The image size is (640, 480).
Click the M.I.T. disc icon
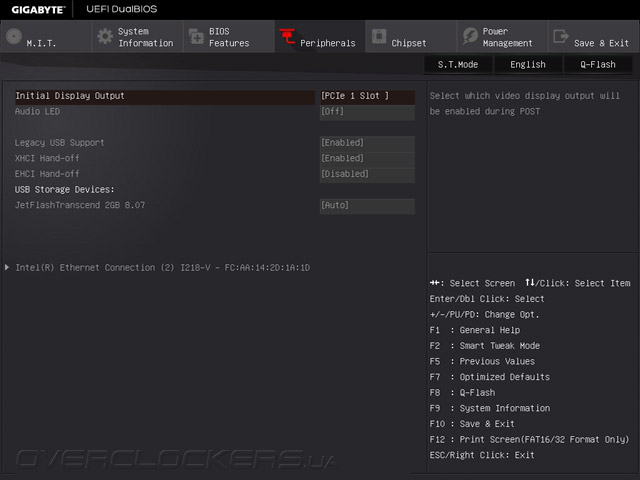14,36
